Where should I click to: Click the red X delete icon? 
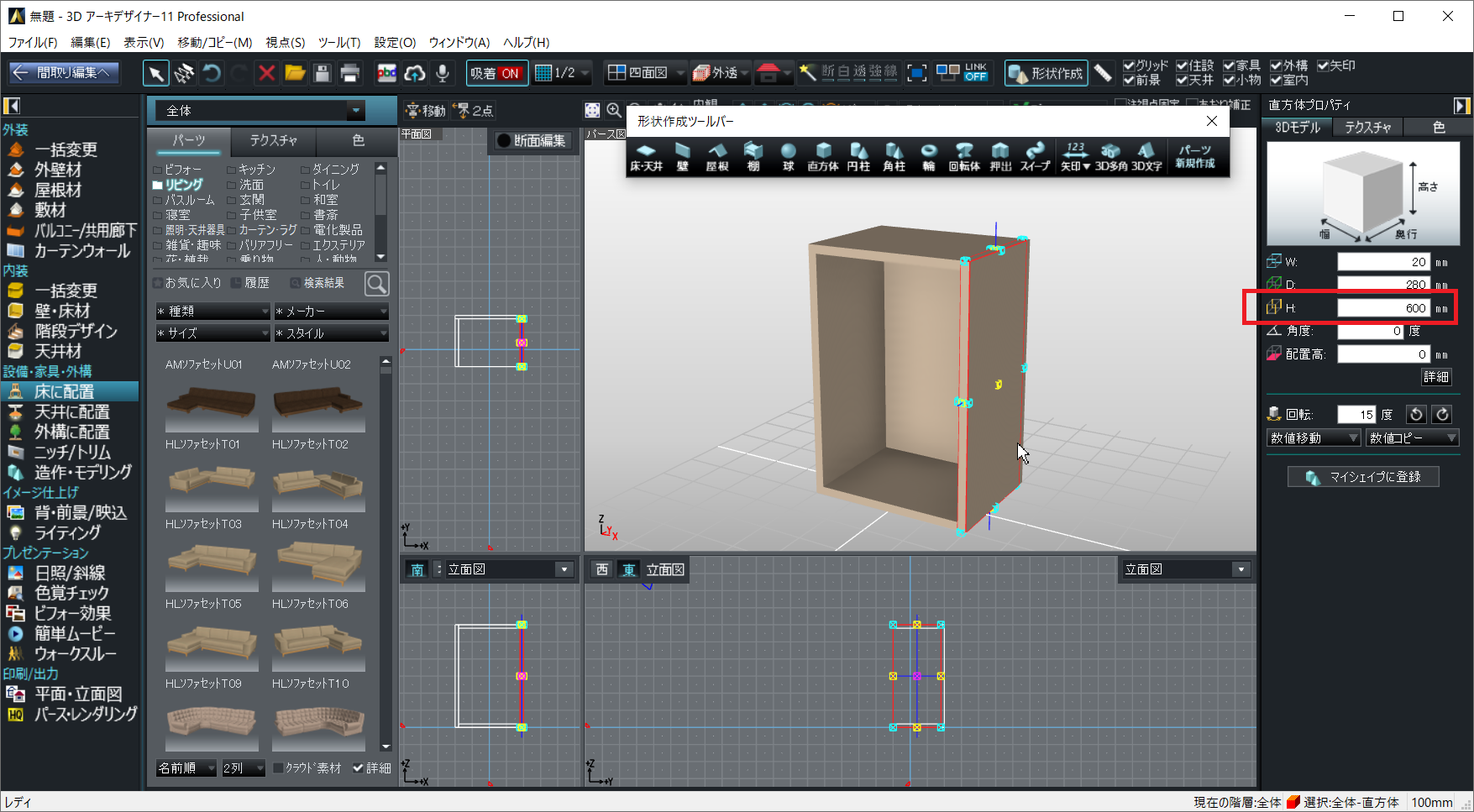point(267,73)
